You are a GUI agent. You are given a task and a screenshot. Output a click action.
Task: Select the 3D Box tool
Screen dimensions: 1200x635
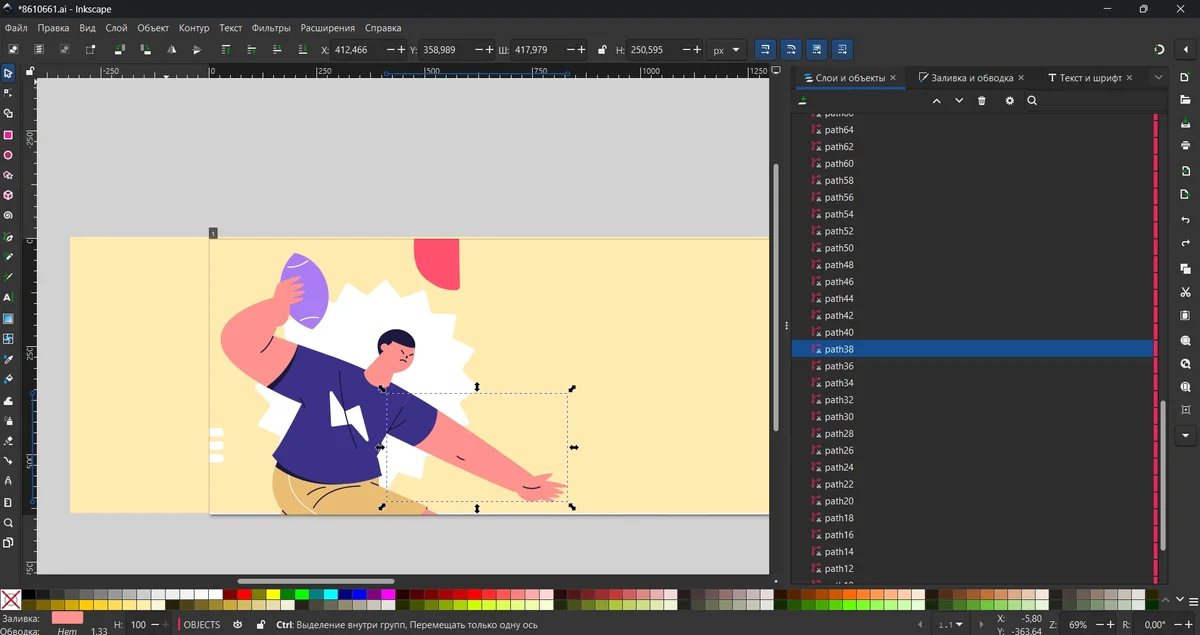[8, 196]
